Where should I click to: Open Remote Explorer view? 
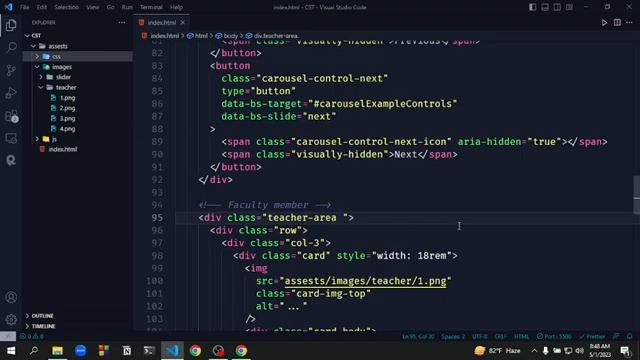click(x=11, y=138)
